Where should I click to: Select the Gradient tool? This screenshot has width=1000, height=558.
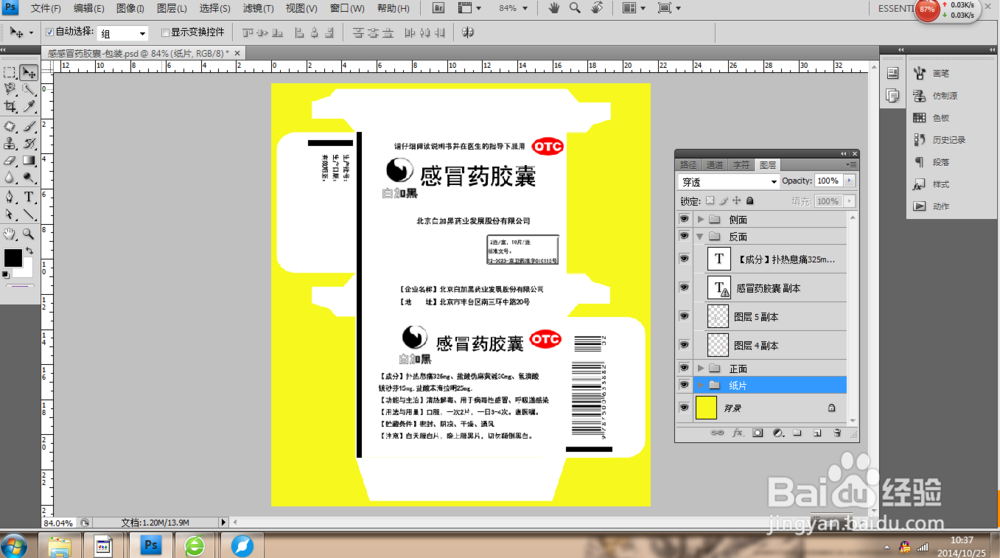(29, 161)
